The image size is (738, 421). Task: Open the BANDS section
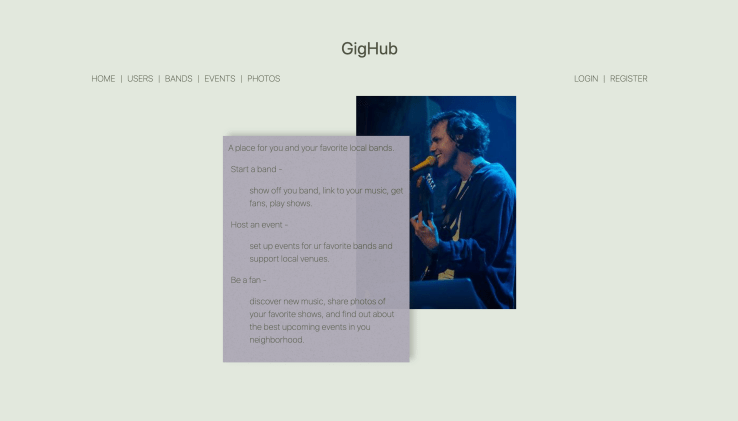point(178,79)
